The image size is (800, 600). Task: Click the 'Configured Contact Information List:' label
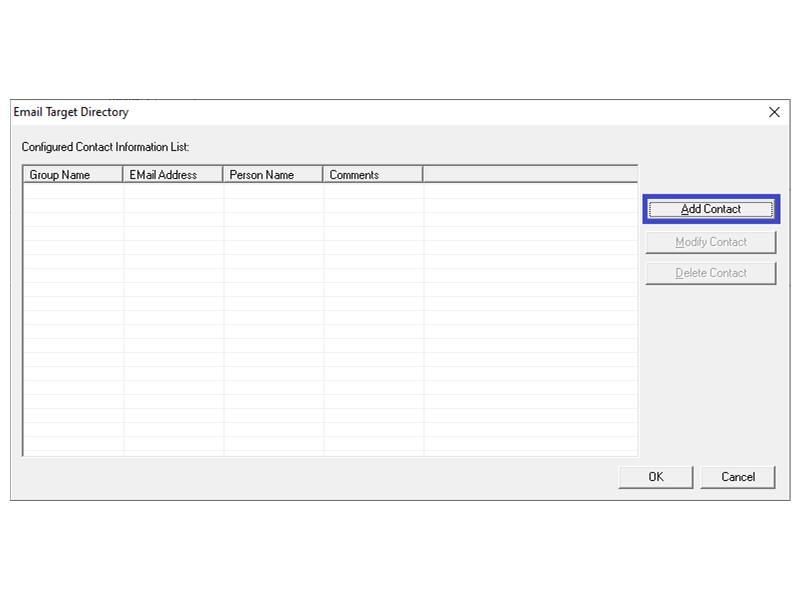click(x=105, y=147)
